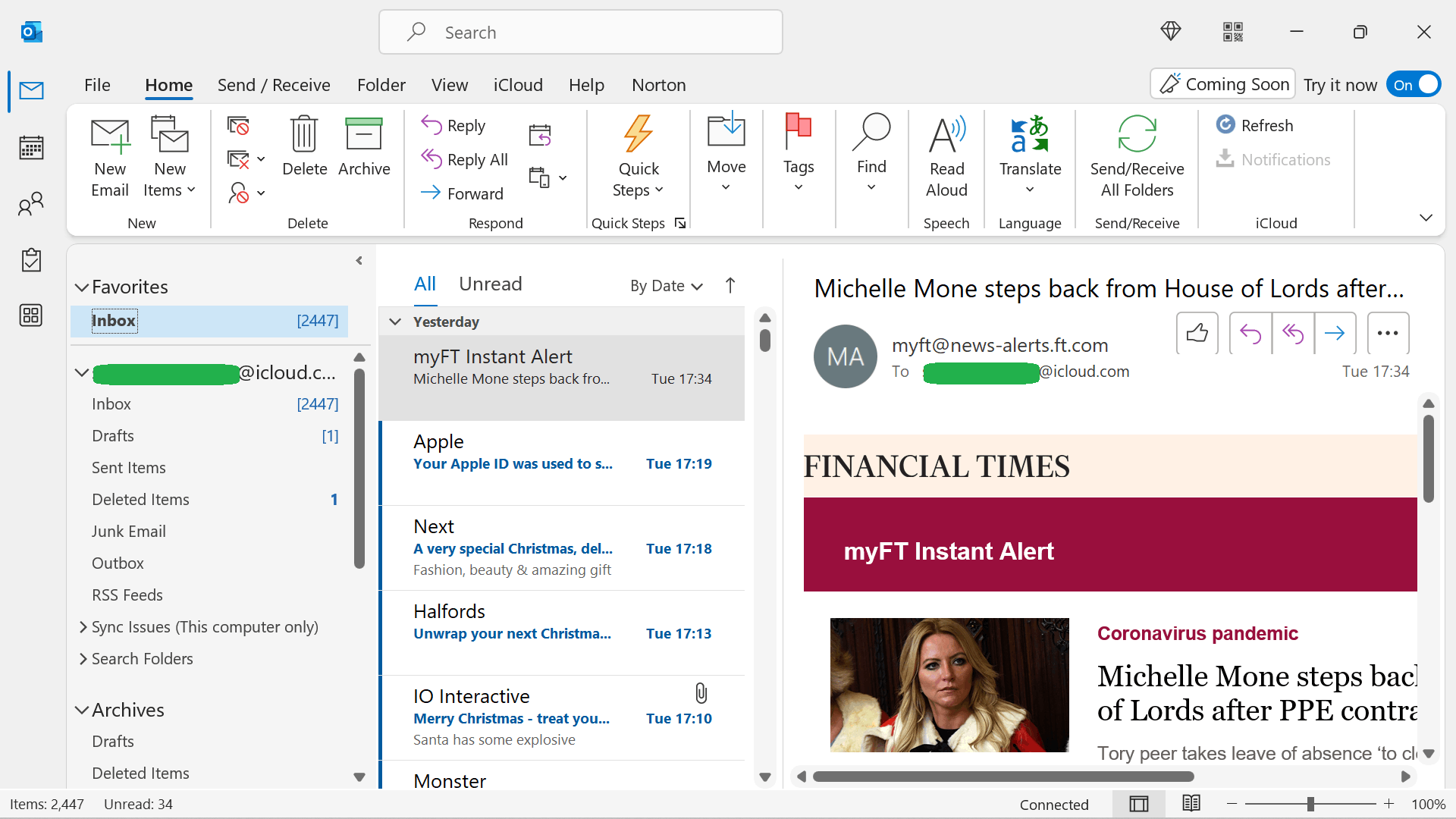Open the Mail view in sidebar
The width and height of the screenshot is (1456, 819).
(x=31, y=91)
